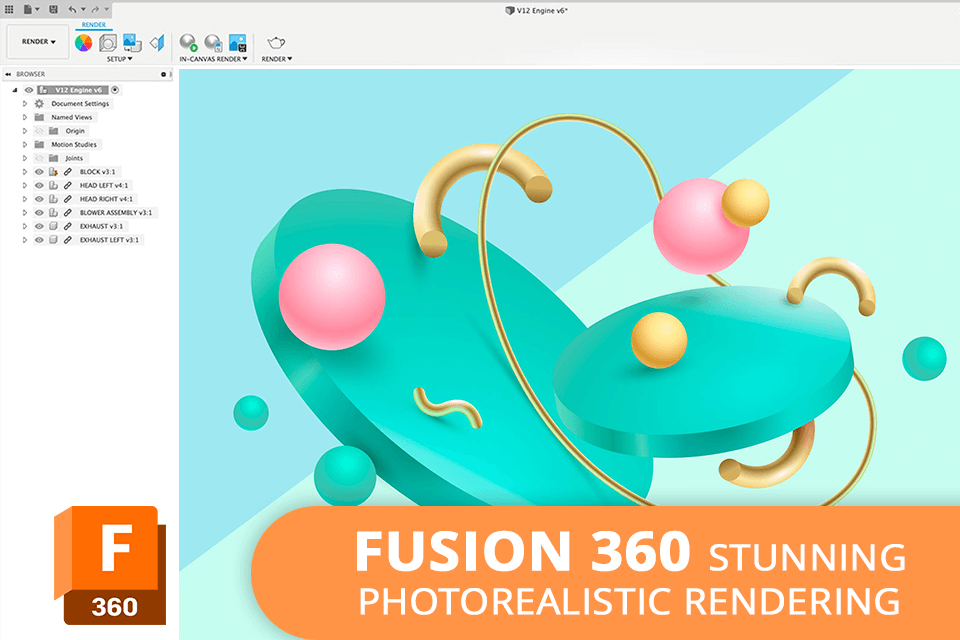The image size is (960, 640).
Task: Expand the EXHAUST v3:1 component
Action: (25, 227)
